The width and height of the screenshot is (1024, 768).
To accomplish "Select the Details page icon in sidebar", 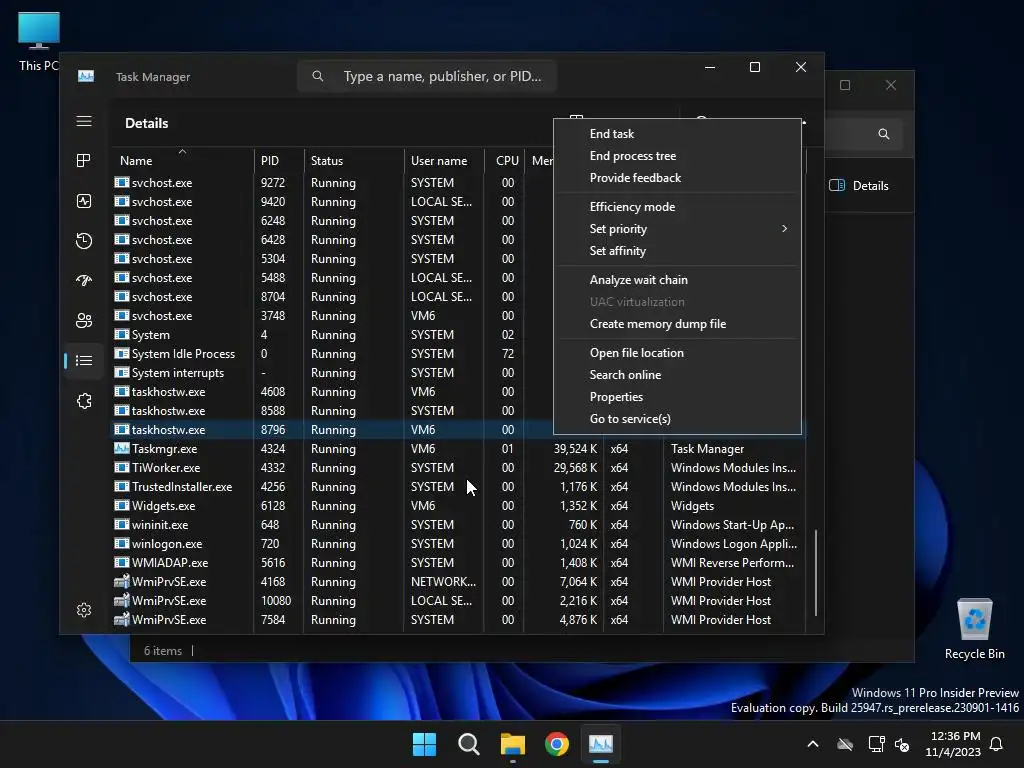I will pos(84,360).
